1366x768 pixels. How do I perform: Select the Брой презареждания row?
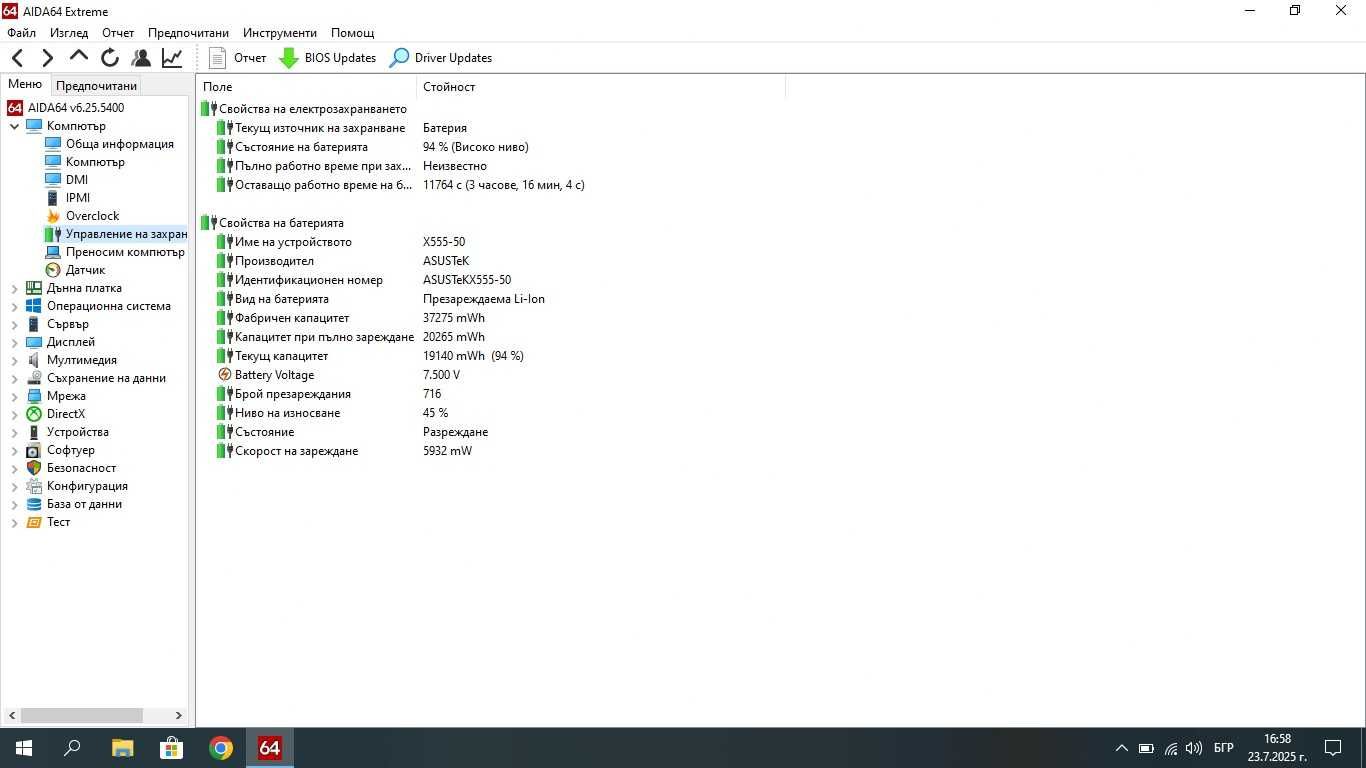click(329, 394)
